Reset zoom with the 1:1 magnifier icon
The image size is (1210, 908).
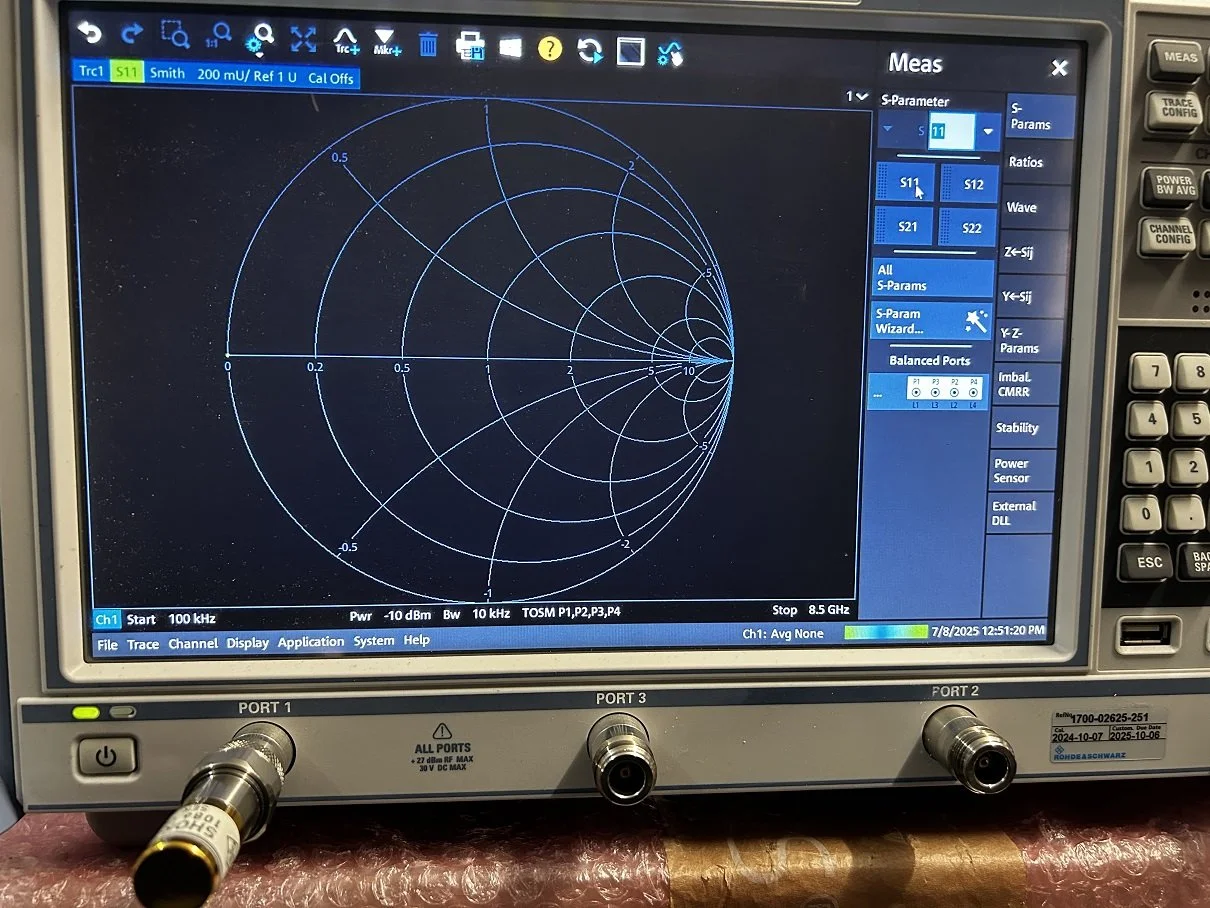[x=218, y=36]
